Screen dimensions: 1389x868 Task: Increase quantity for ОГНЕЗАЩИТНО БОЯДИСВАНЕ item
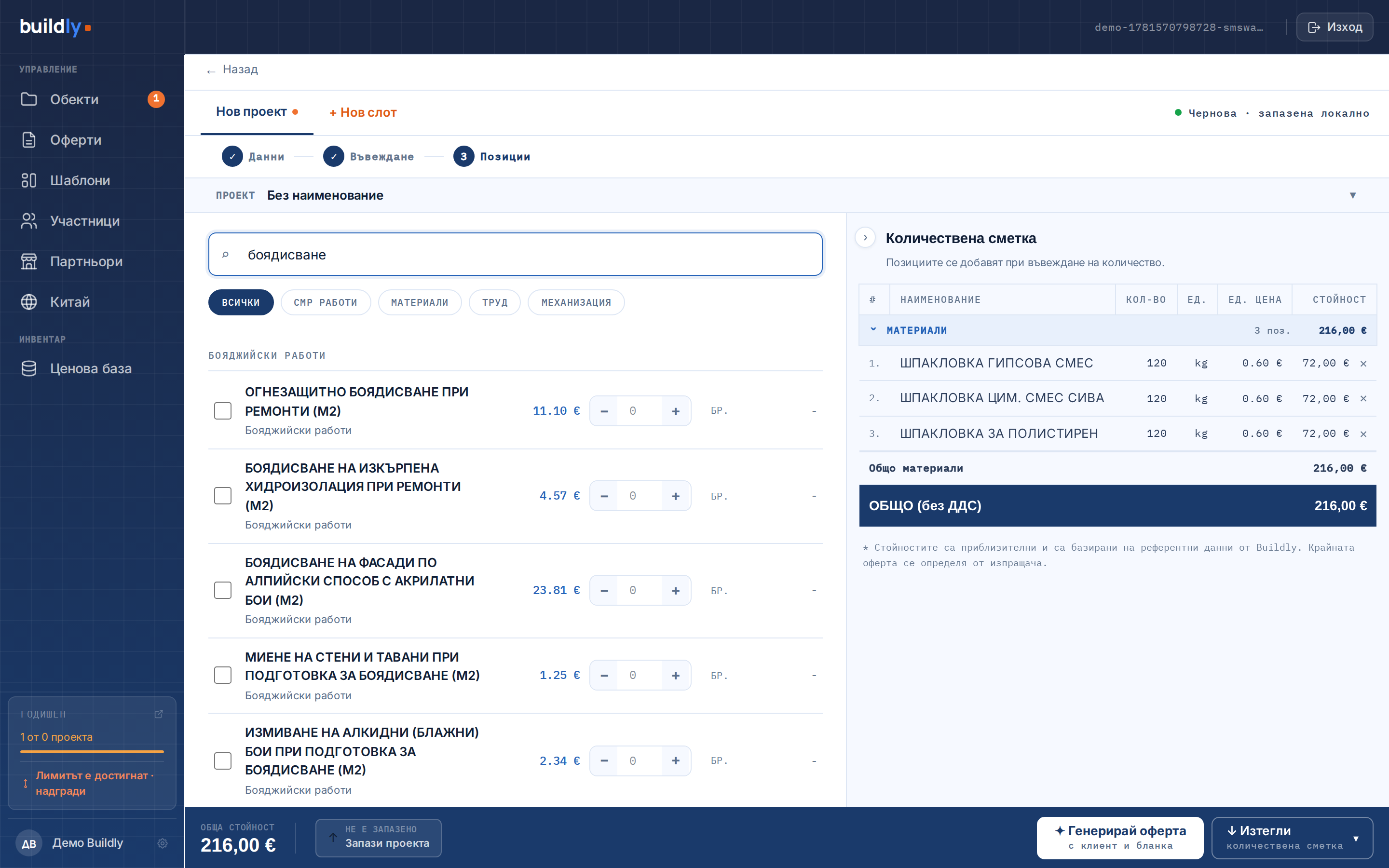click(676, 411)
